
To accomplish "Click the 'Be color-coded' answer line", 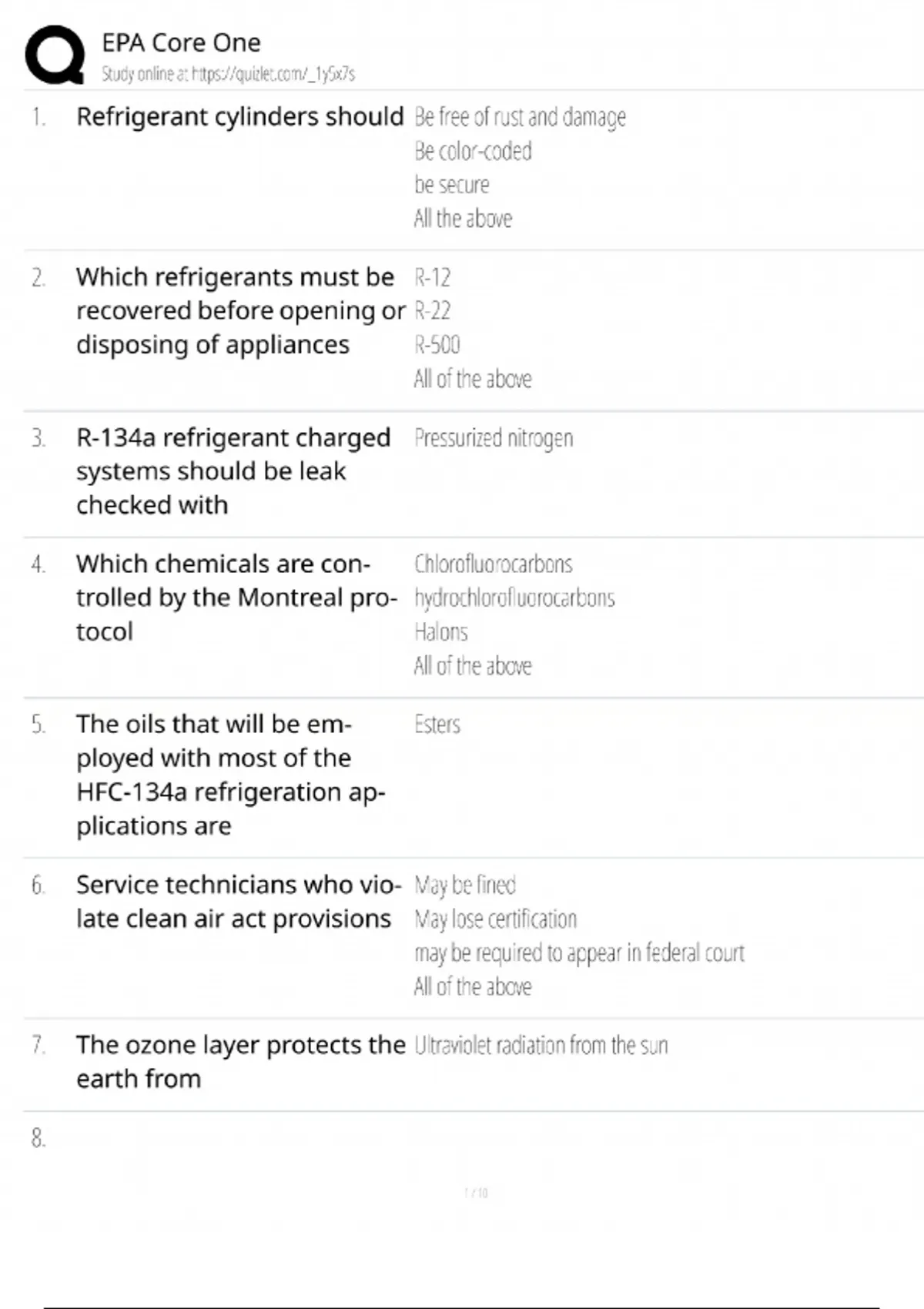I will pyautogui.click(x=473, y=151).
